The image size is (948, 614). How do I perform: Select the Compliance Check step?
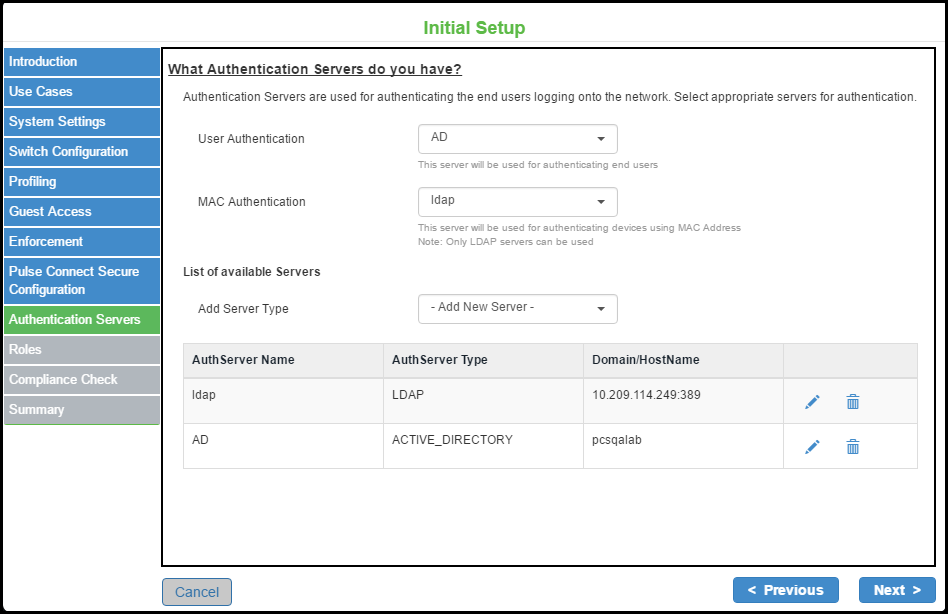point(81,380)
